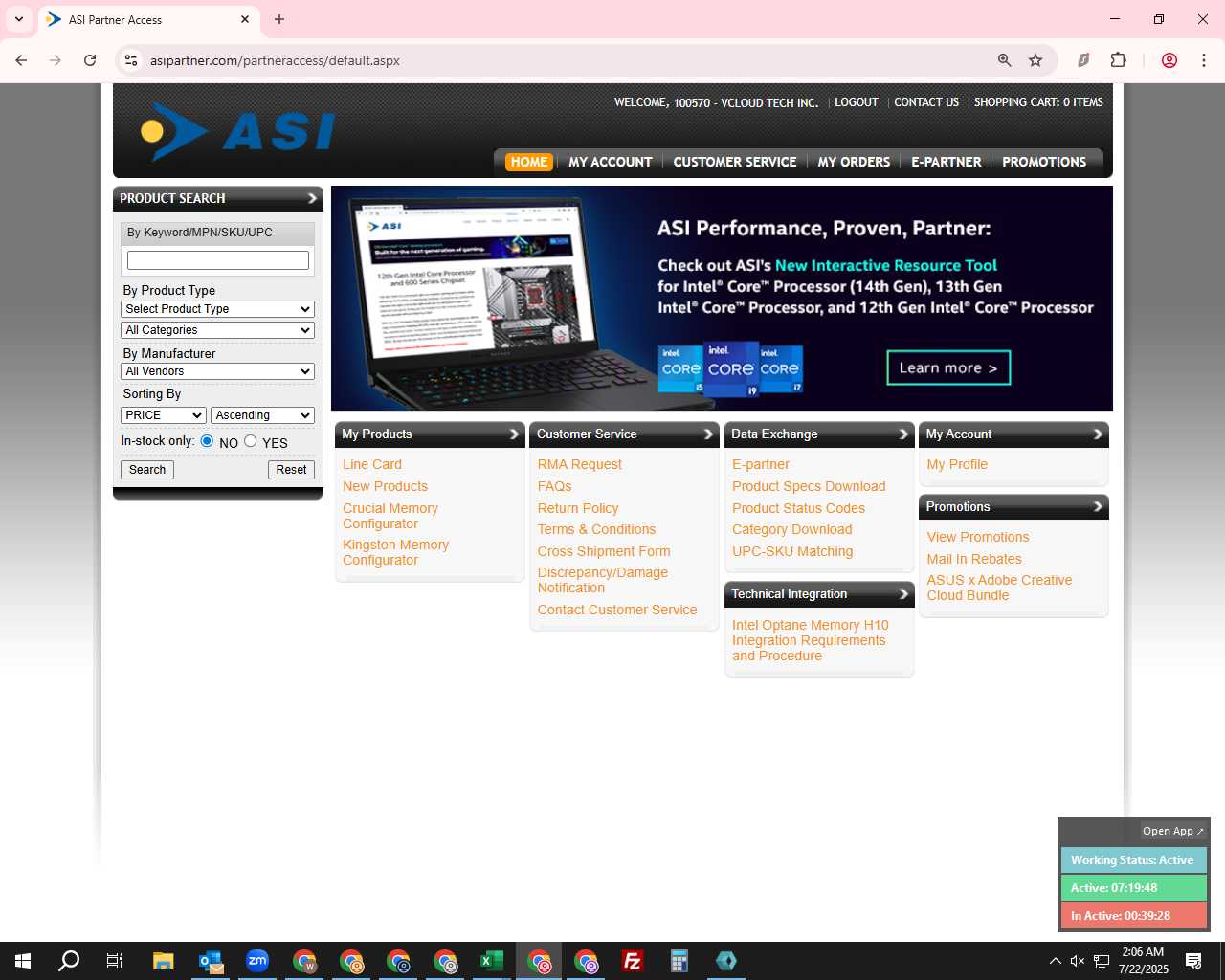1225x980 pixels.
Task: Click the Data Exchange panel arrow icon
Action: click(x=903, y=434)
